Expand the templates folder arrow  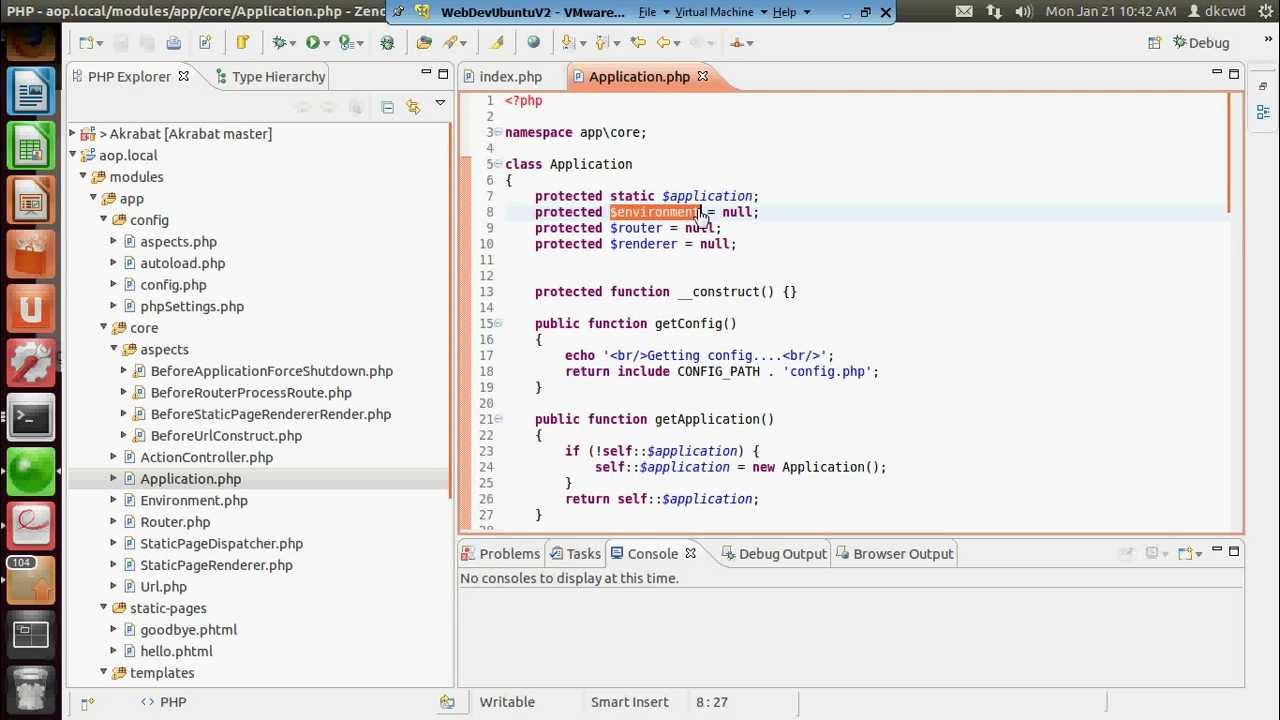(x=103, y=673)
